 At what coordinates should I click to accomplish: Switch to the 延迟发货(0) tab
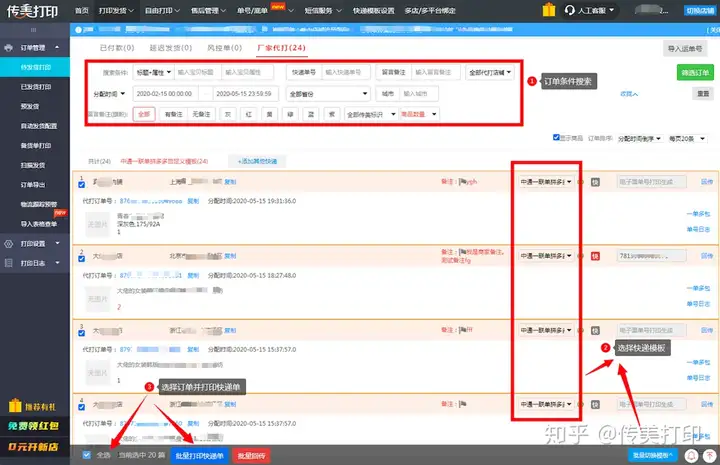pyautogui.click(x=170, y=48)
